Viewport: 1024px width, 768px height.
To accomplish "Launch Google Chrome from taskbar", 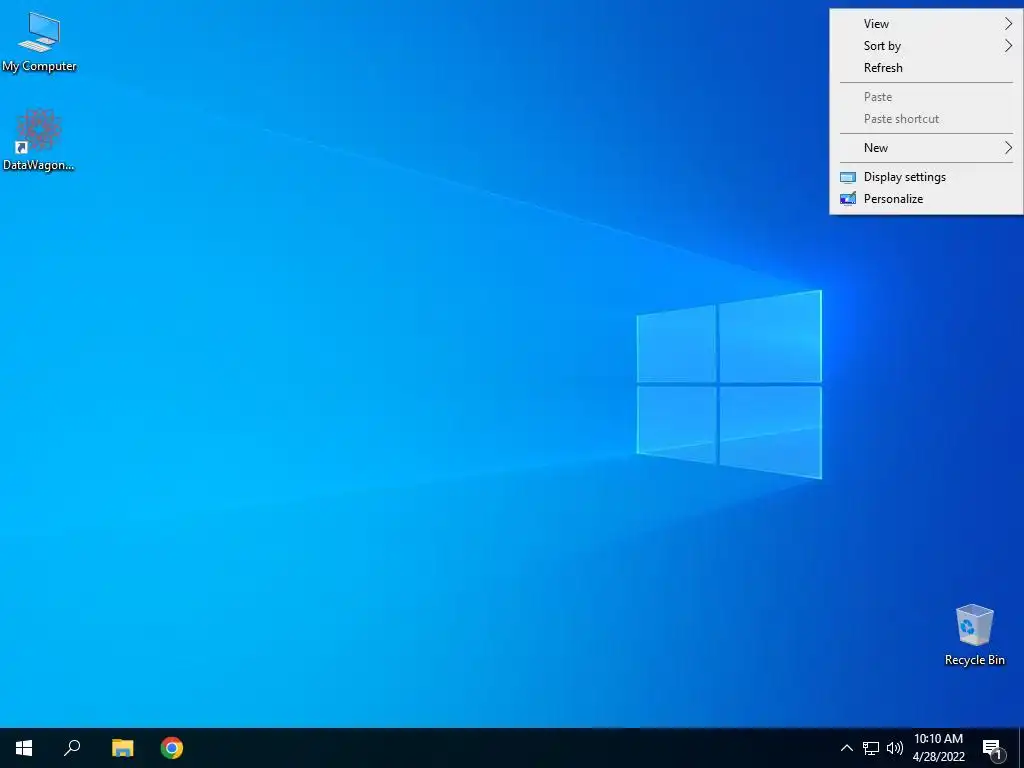I will point(172,748).
